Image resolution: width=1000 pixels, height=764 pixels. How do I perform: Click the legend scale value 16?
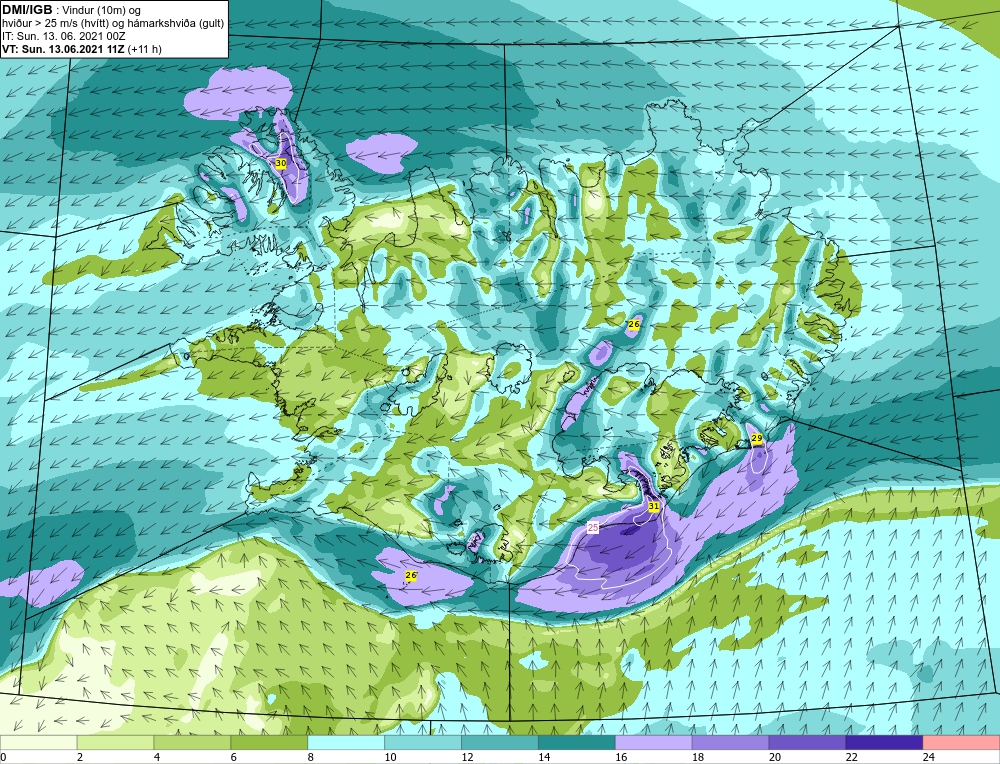[621, 757]
